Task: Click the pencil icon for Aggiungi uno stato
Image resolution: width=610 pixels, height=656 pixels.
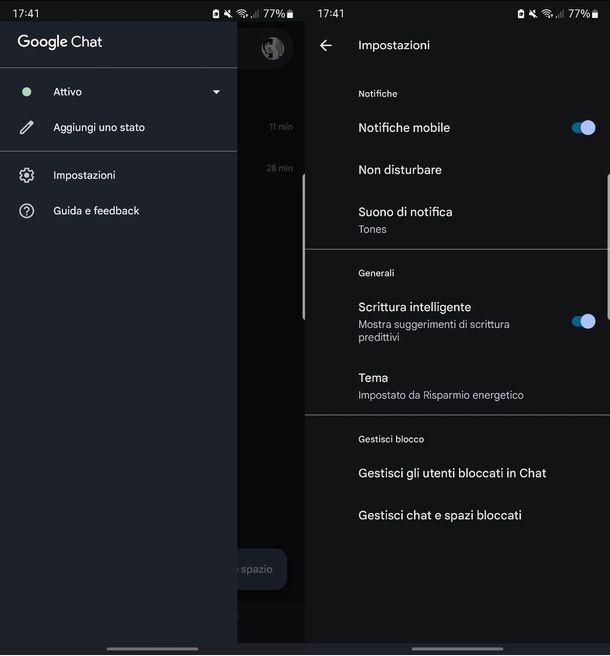Action: point(26,127)
